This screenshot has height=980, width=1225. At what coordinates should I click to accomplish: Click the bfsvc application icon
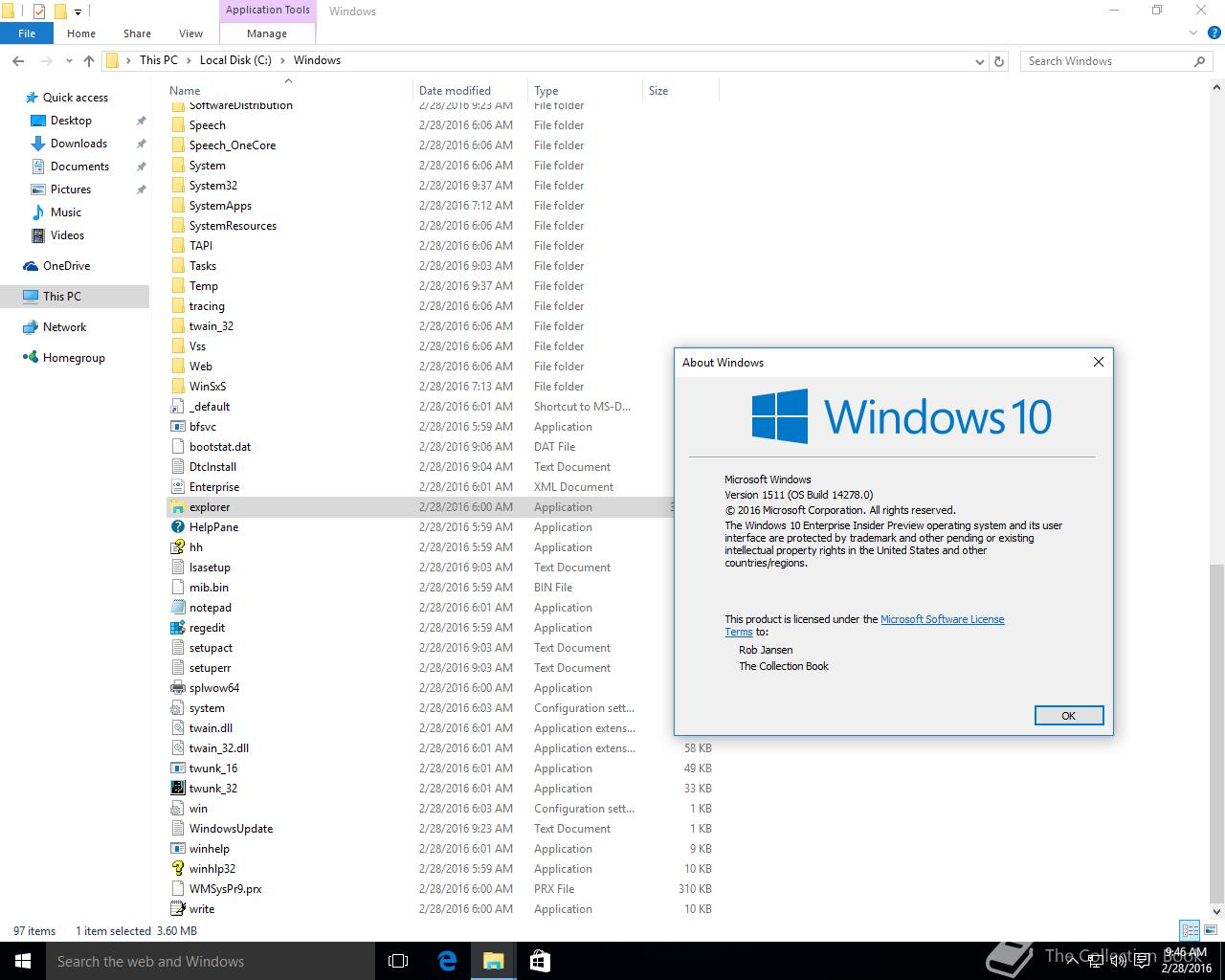tap(177, 427)
